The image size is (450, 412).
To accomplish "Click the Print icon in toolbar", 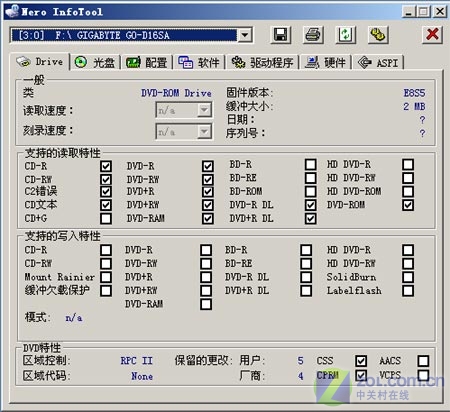I will tap(313, 35).
